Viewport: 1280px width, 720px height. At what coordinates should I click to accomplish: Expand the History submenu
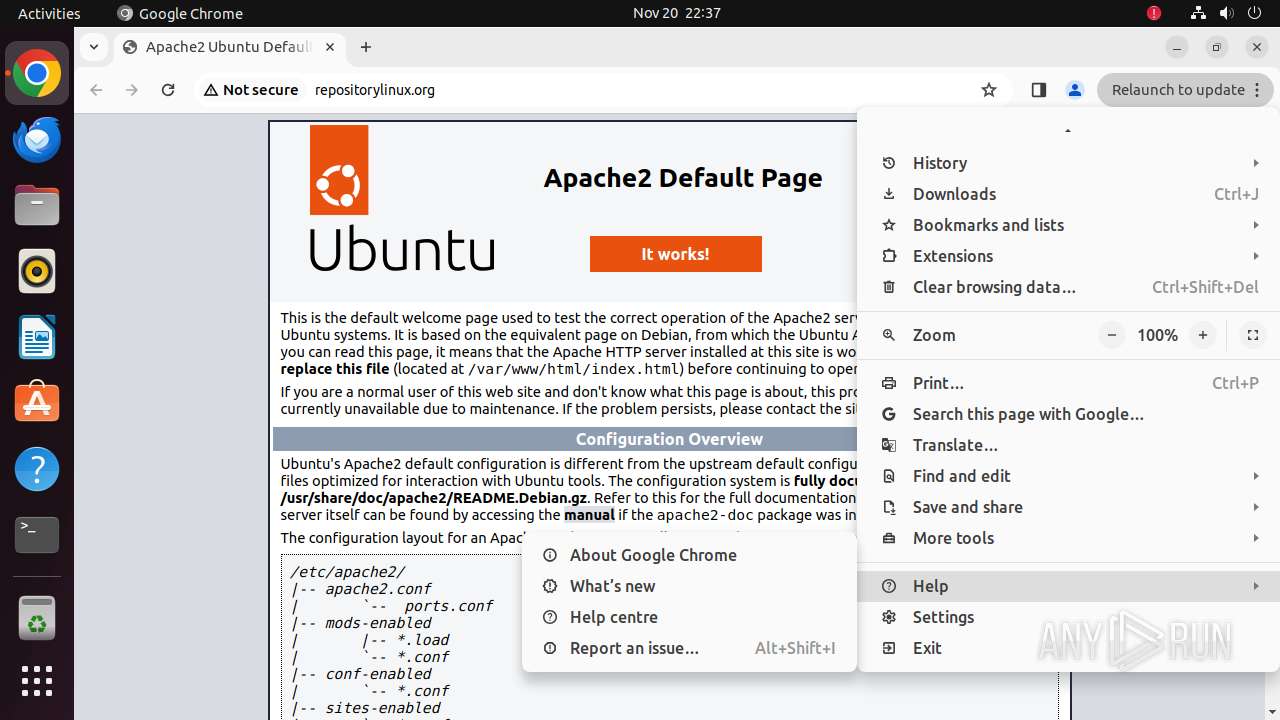point(1069,163)
